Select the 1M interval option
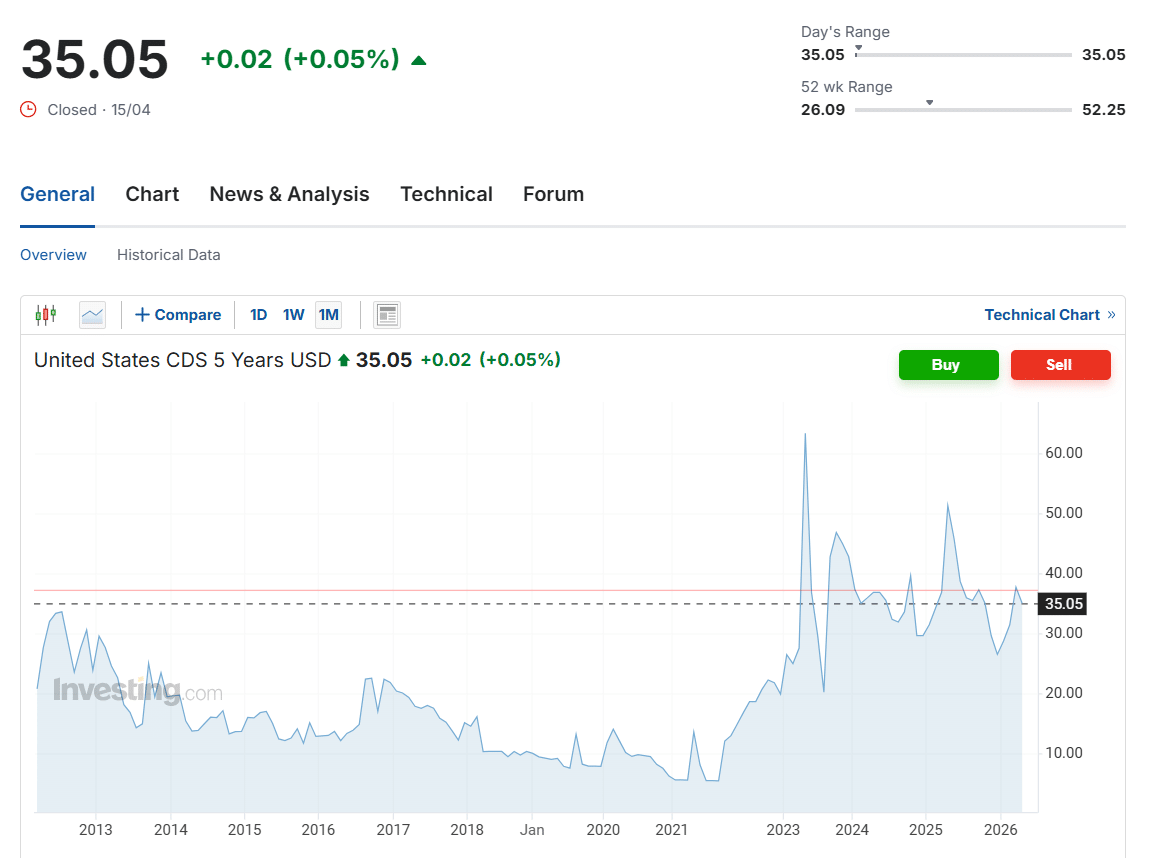 (328, 315)
